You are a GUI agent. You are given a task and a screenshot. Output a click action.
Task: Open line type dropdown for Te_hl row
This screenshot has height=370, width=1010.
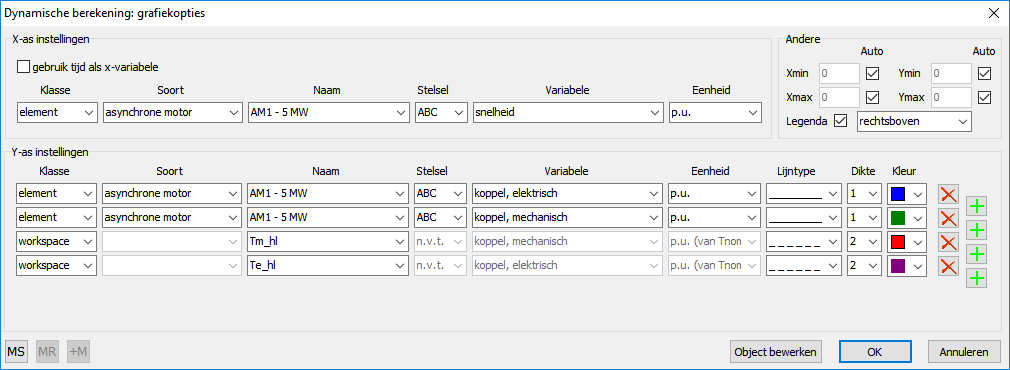pyautogui.click(x=804, y=265)
